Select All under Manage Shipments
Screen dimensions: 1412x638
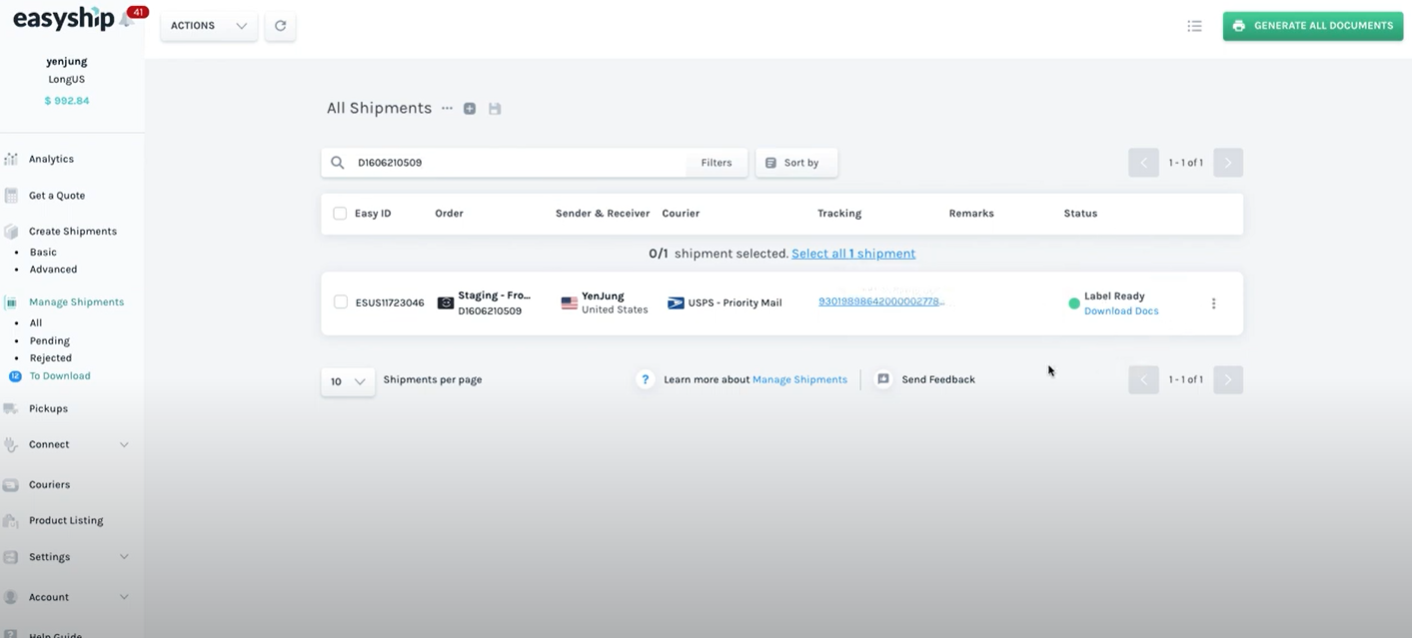(x=36, y=323)
